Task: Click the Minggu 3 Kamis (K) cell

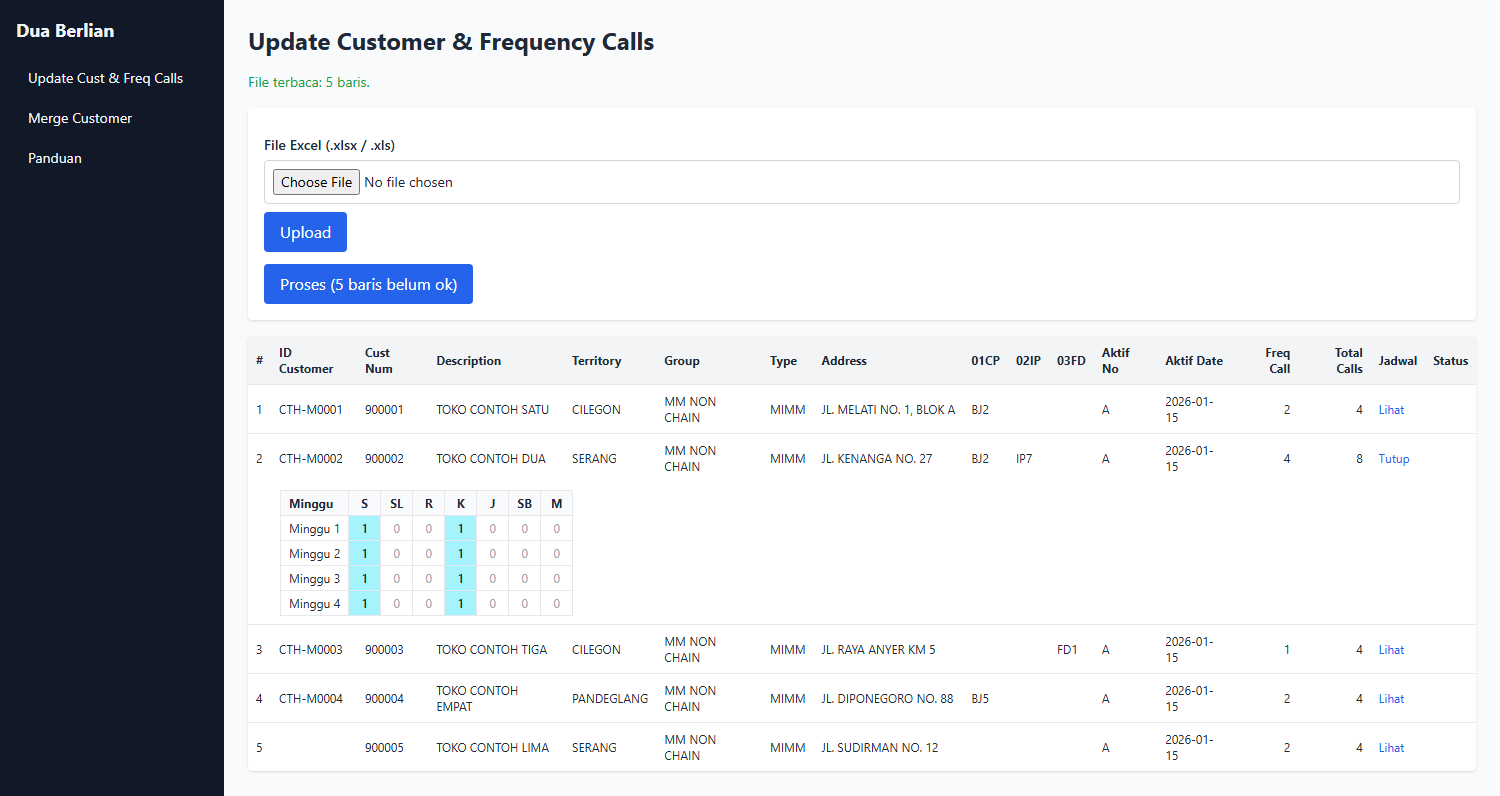Action: point(460,578)
